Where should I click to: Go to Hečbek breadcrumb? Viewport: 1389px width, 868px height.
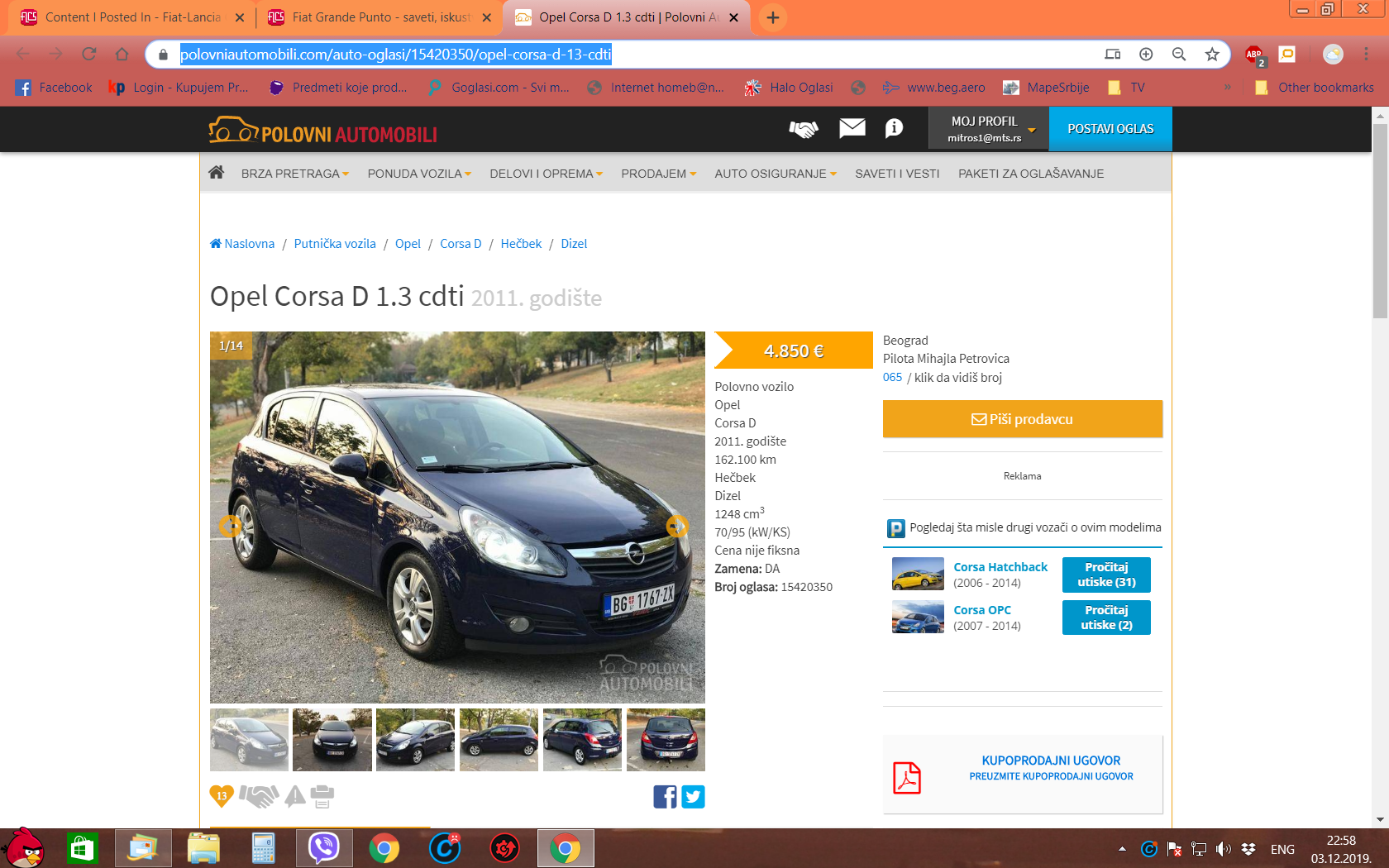point(521,244)
